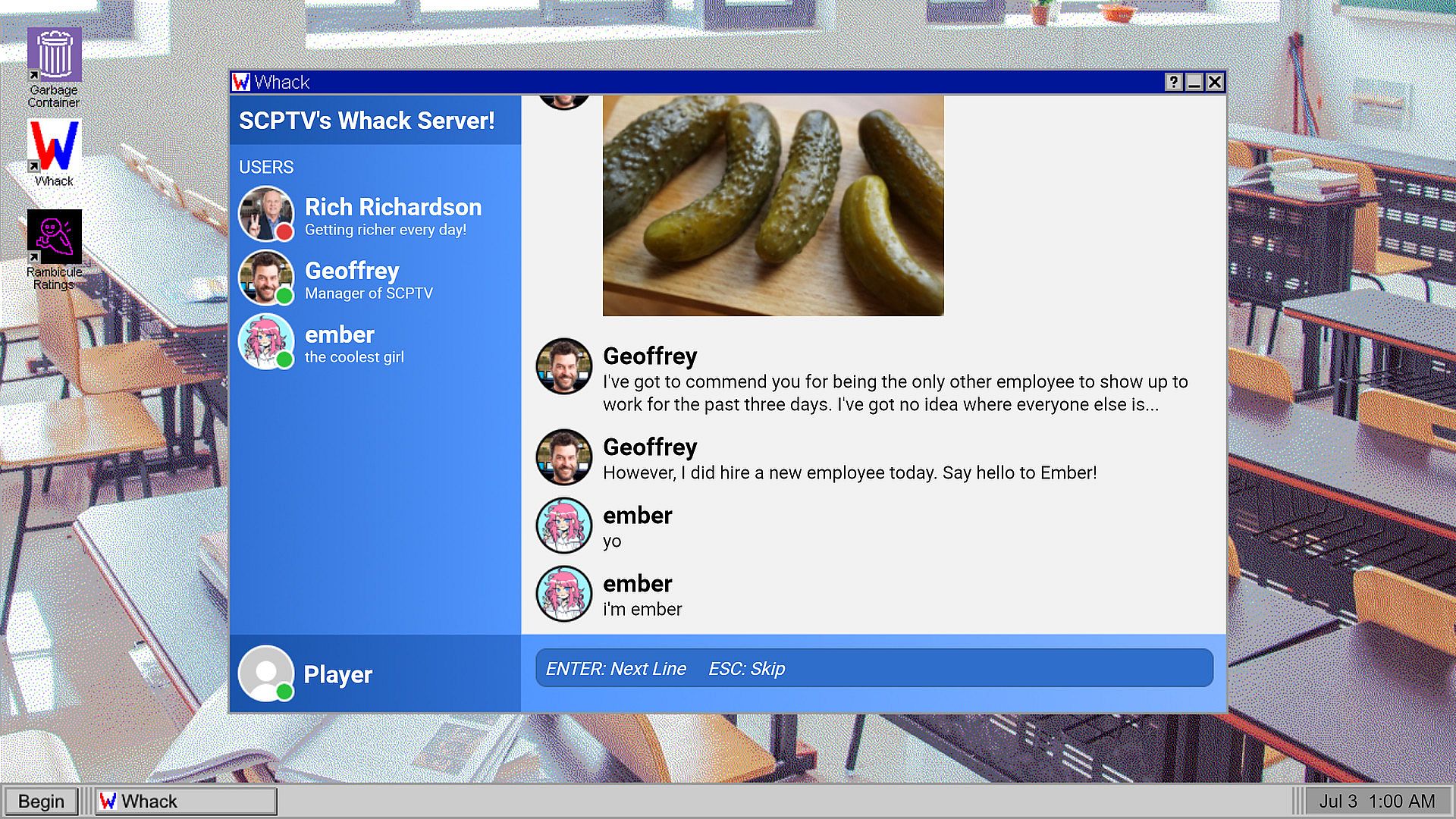Open the Garbage Container desktop icon
The width and height of the screenshot is (1456, 819).
pos(54,55)
